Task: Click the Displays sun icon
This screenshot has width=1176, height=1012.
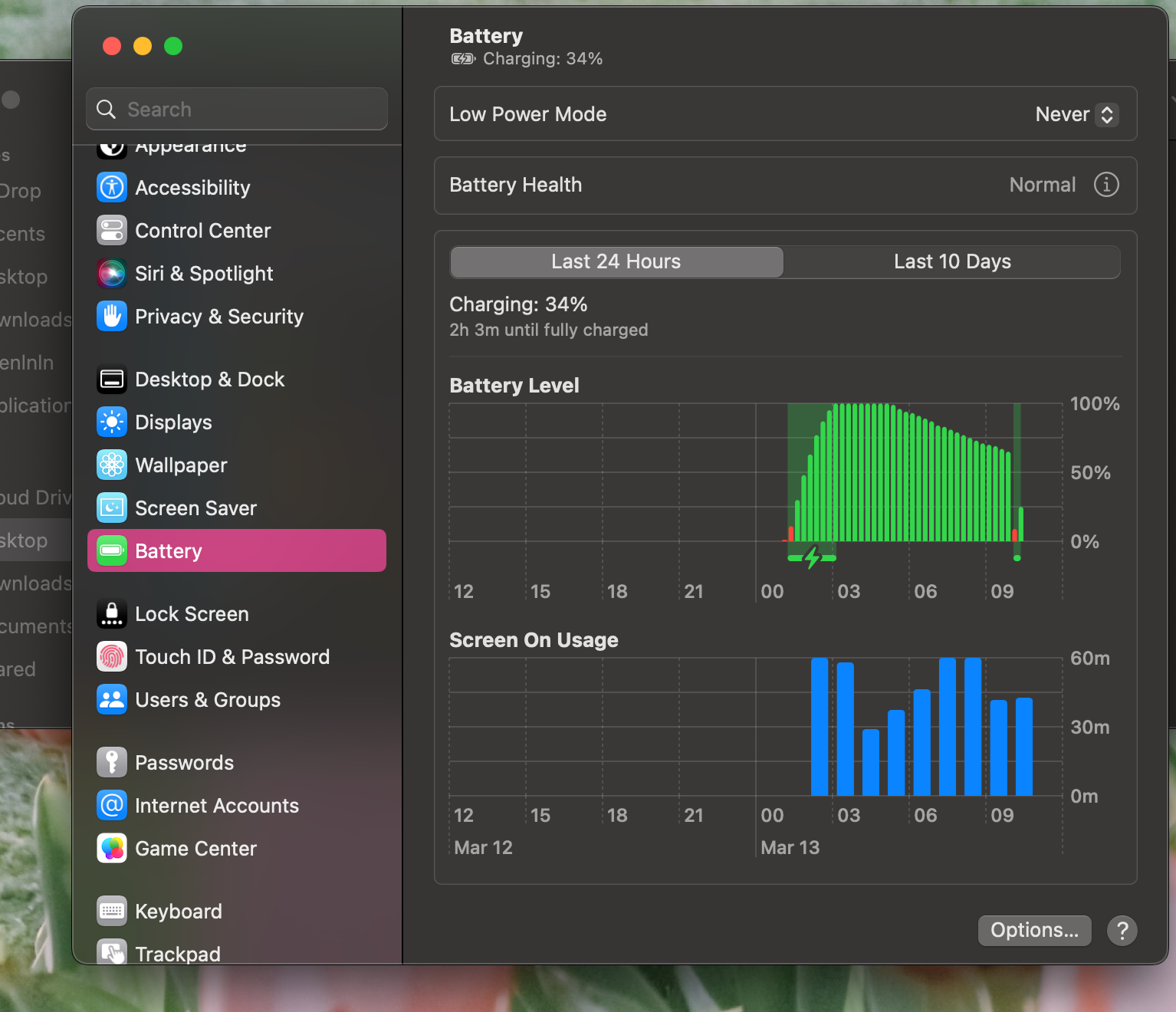Action: 112,422
